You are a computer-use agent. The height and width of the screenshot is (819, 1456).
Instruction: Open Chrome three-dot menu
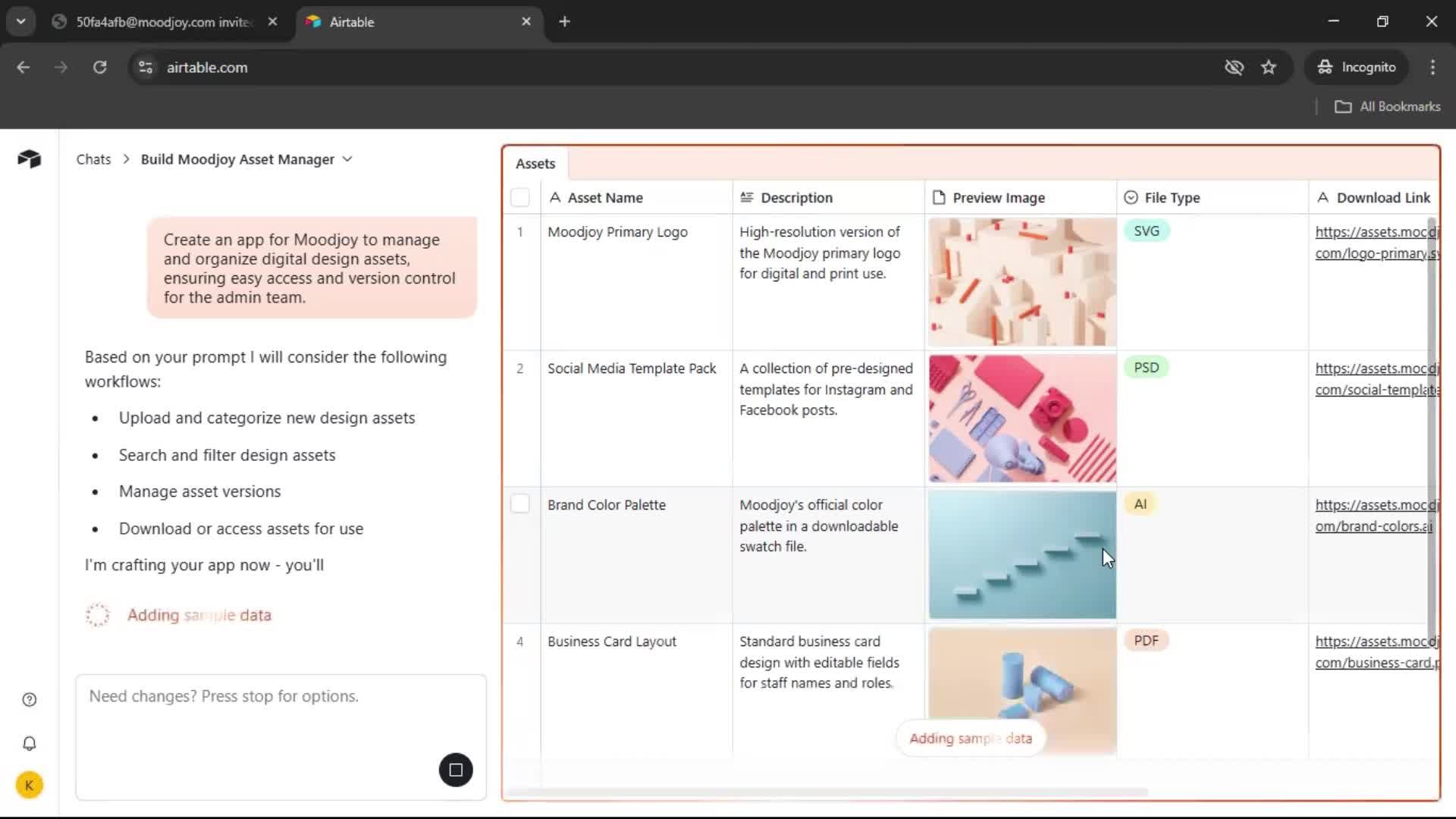[1432, 67]
